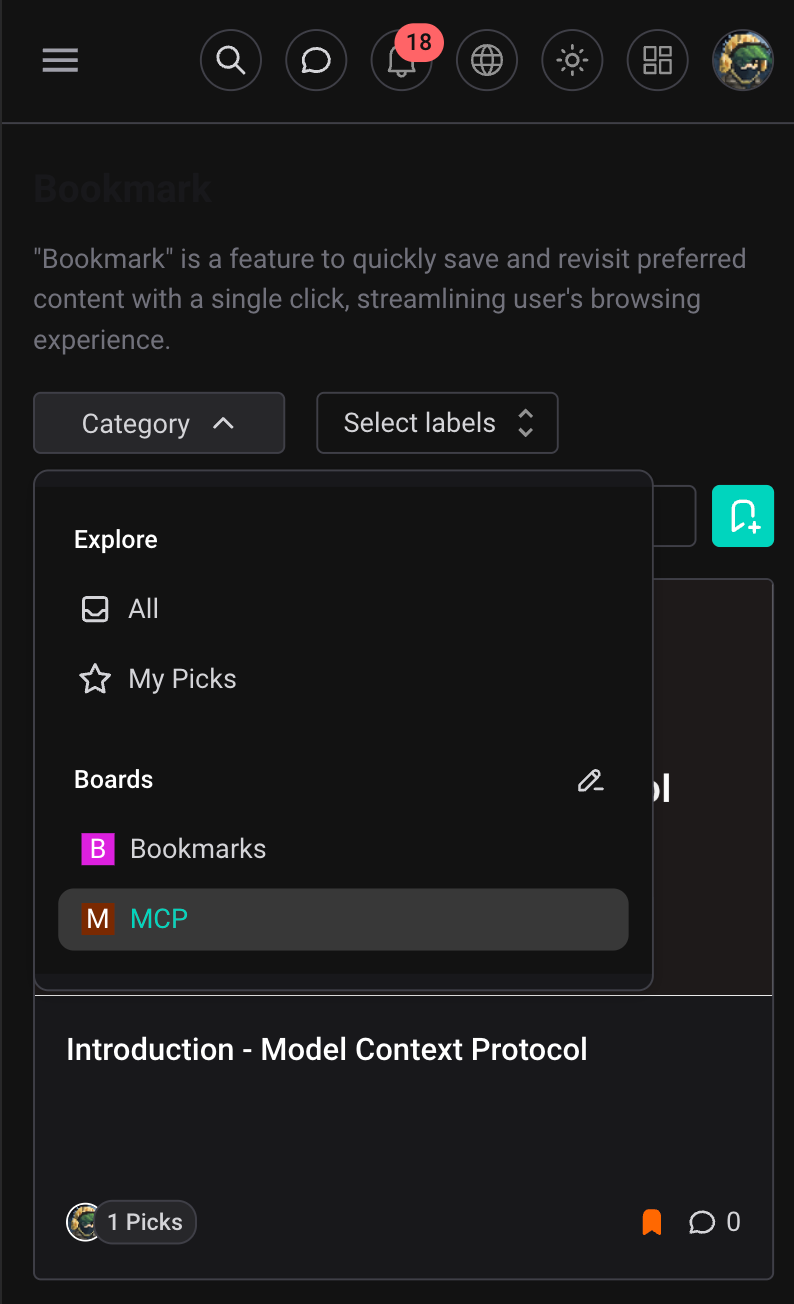794x1304 pixels.
Task: Open the chat messages icon
Action: point(316,61)
